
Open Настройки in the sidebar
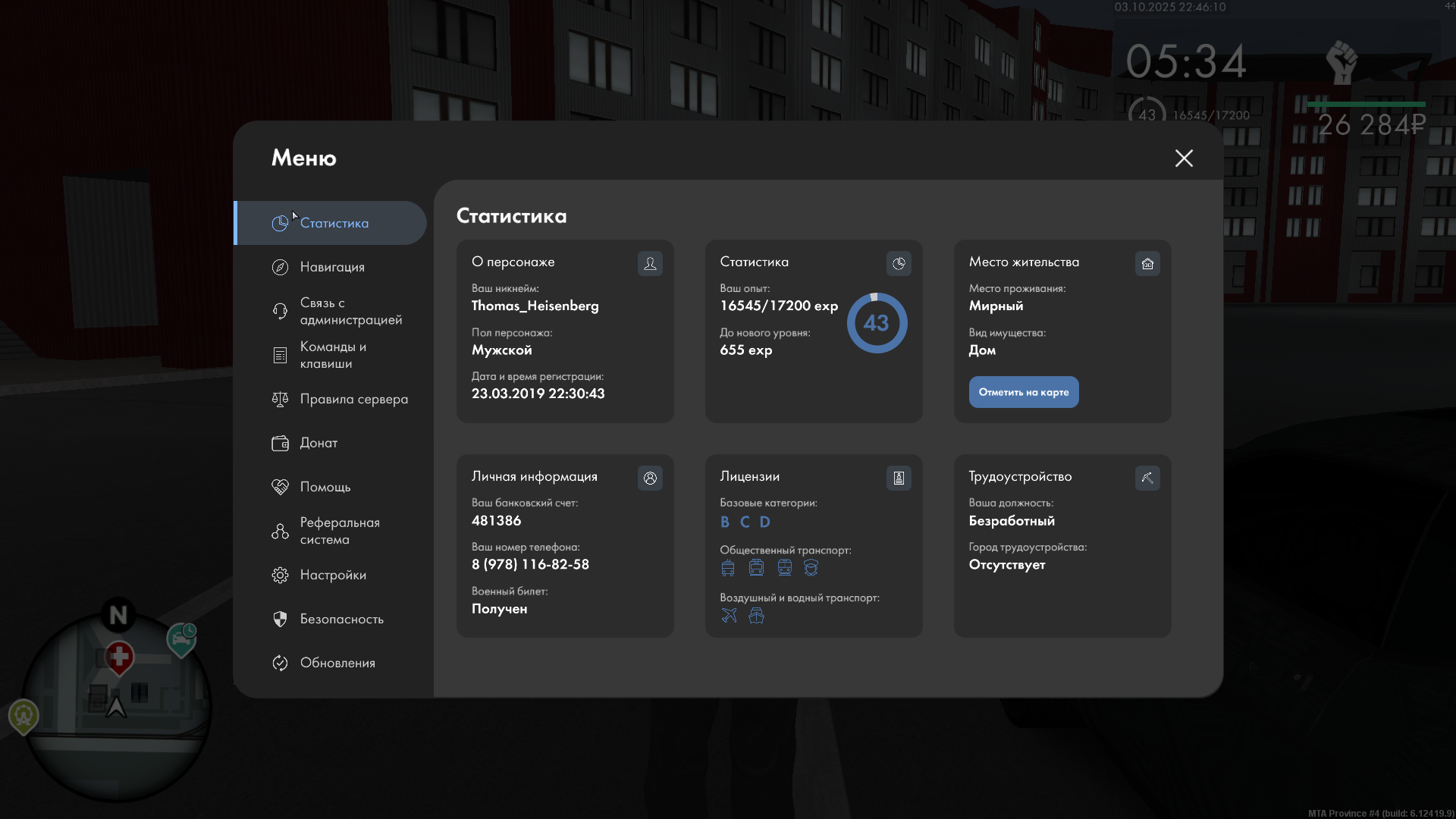tap(333, 575)
